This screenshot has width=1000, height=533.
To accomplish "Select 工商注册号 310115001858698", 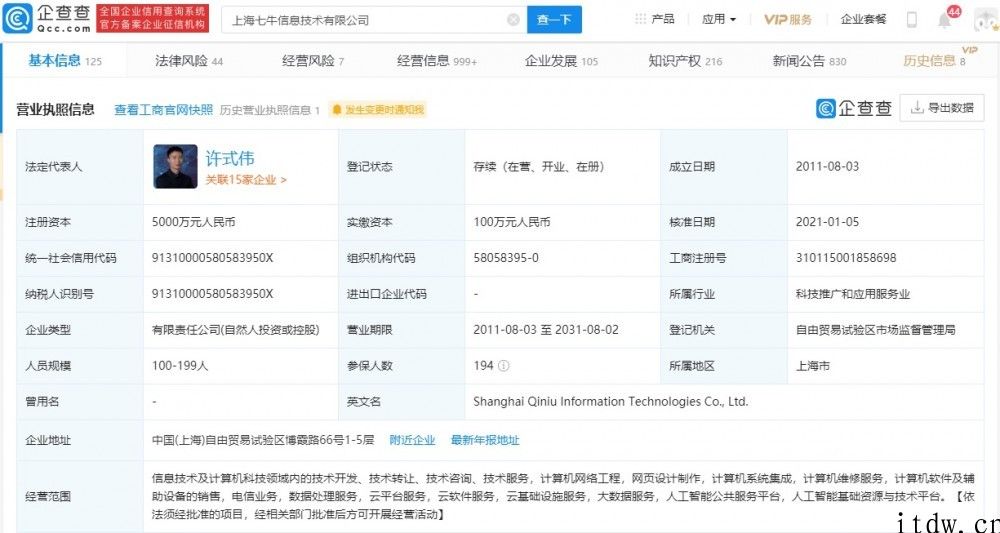I will 846,258.
